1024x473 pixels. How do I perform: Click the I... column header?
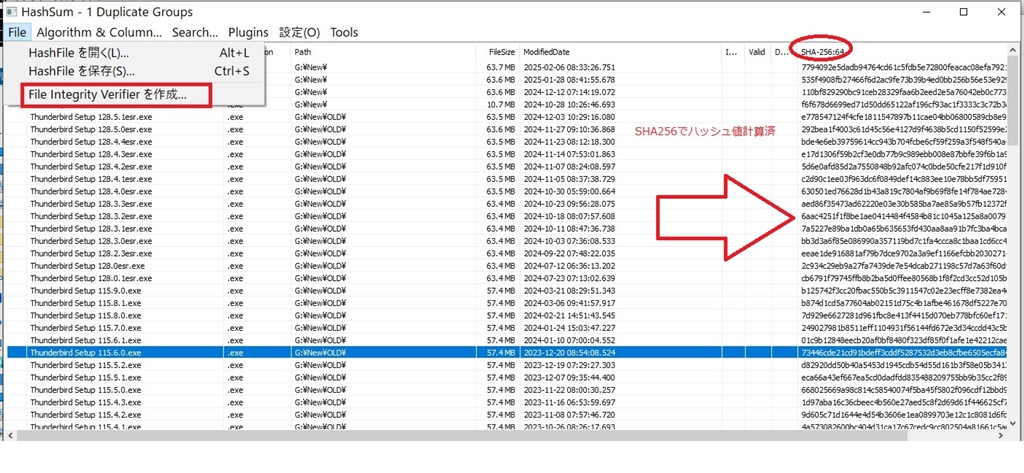coord(733,52)
